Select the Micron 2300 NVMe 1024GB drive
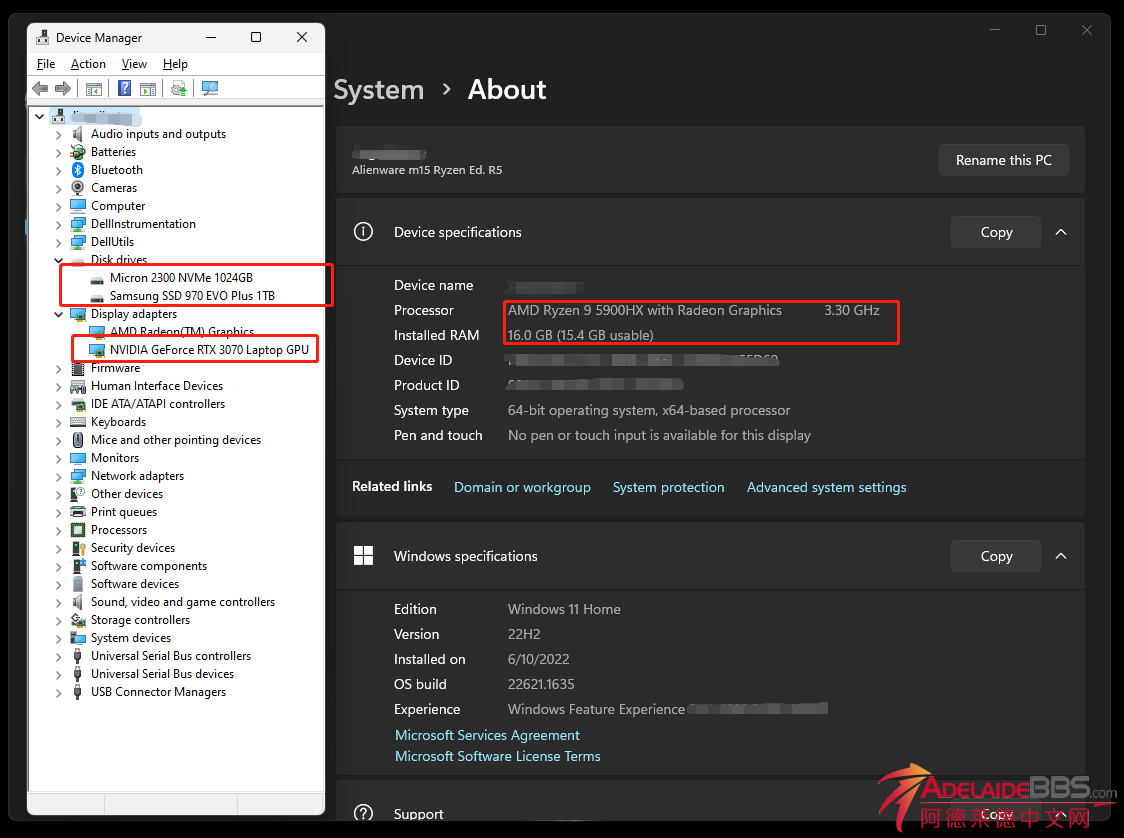The image size is (1124, 838). [181, 278]
